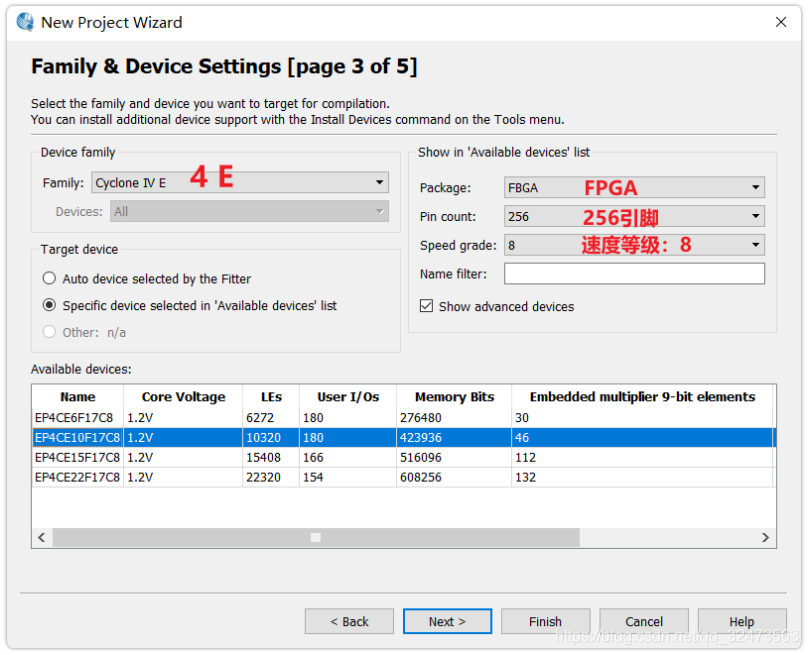The width and height of the screenshot is (809, 655).
Task: Click the left arrow of horizontal scrollbar
Action: [42, 537]
